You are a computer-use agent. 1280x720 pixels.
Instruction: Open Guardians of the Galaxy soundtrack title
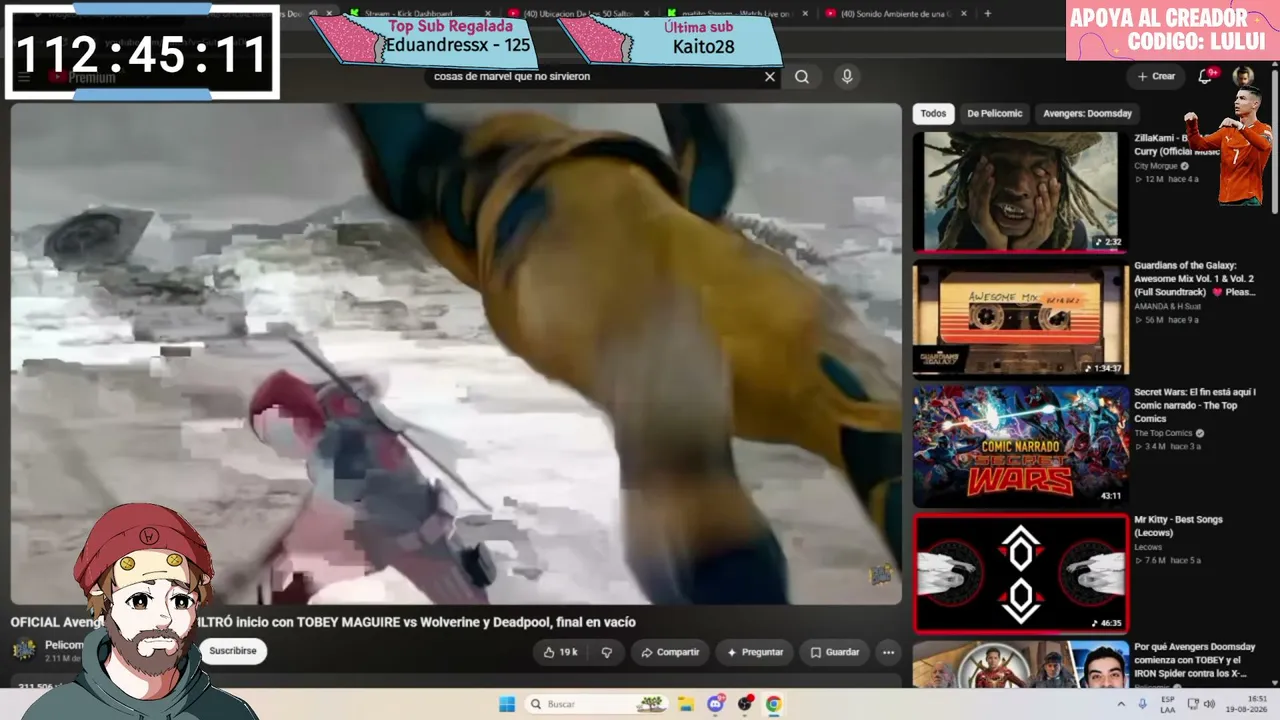point(1195,279)
